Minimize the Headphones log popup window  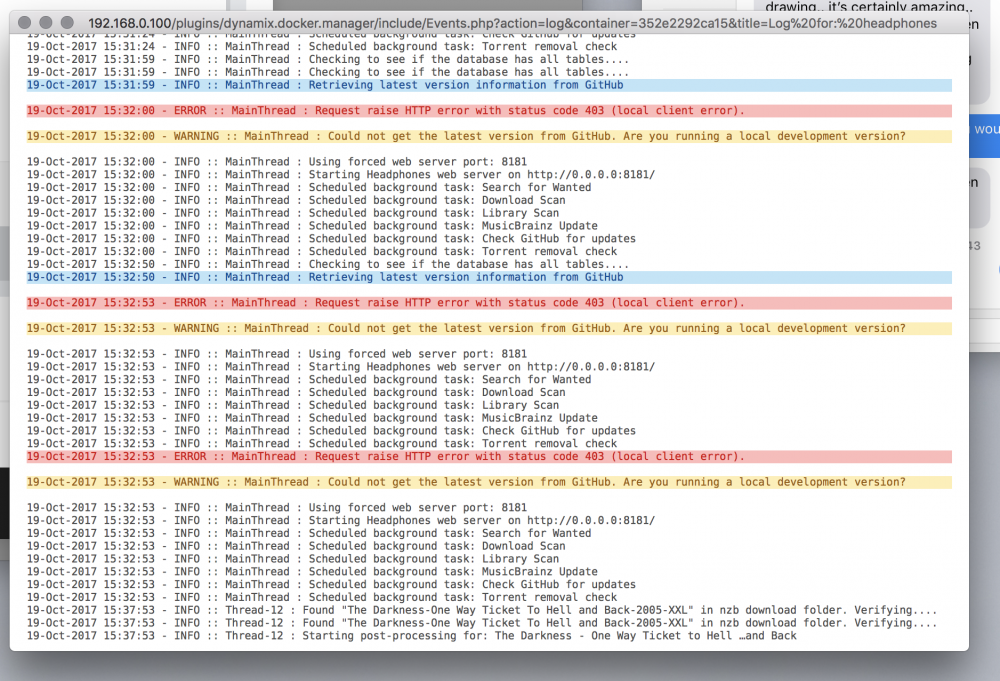(46, 23)
